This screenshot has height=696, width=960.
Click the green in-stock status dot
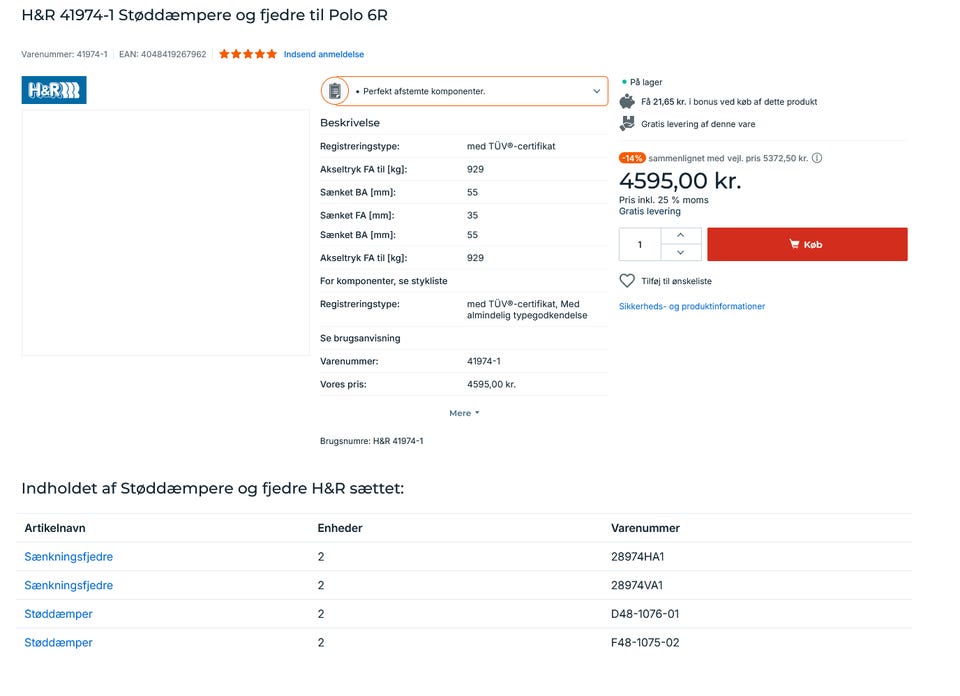pos(624,82)
